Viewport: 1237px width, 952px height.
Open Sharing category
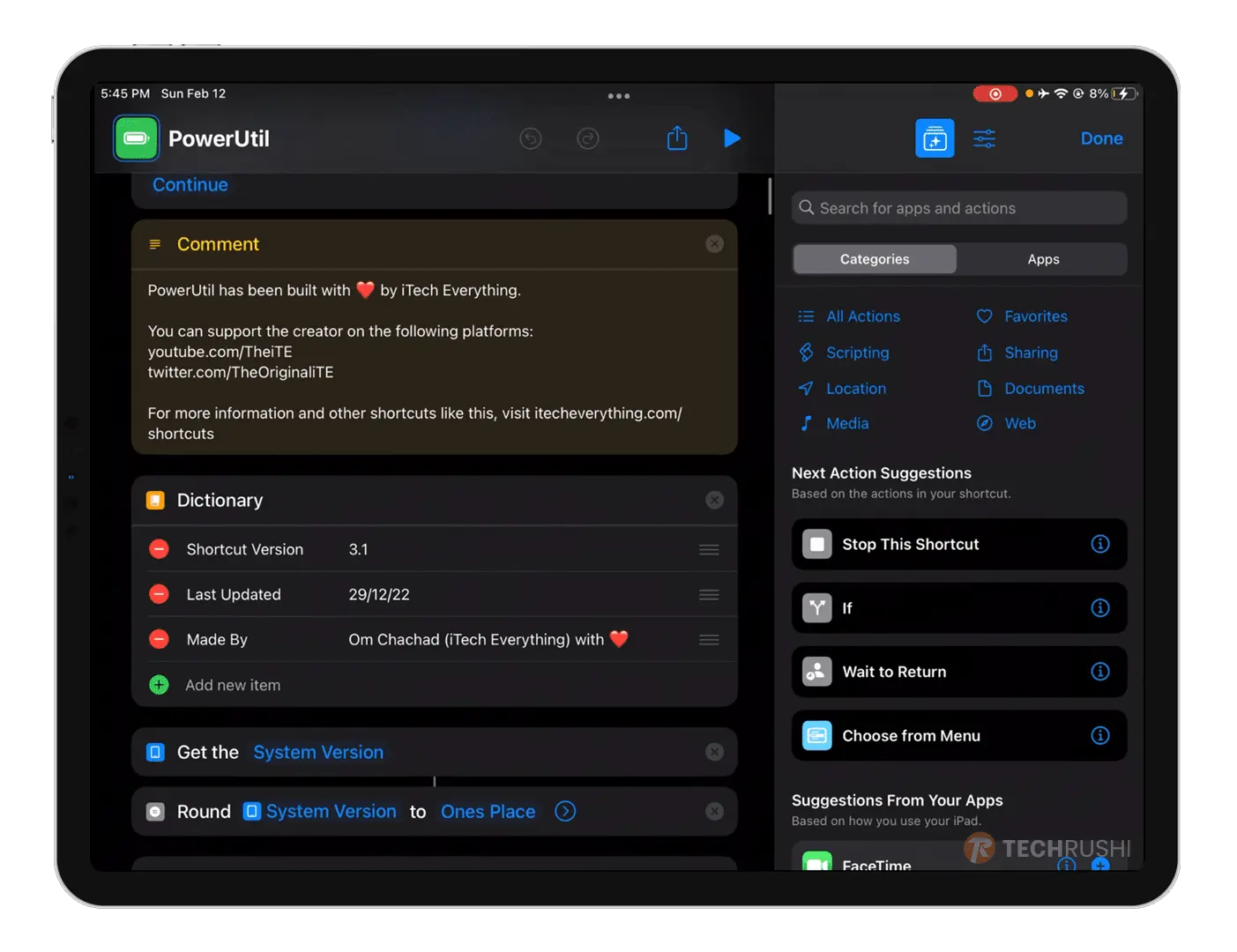click(1017, 353)
